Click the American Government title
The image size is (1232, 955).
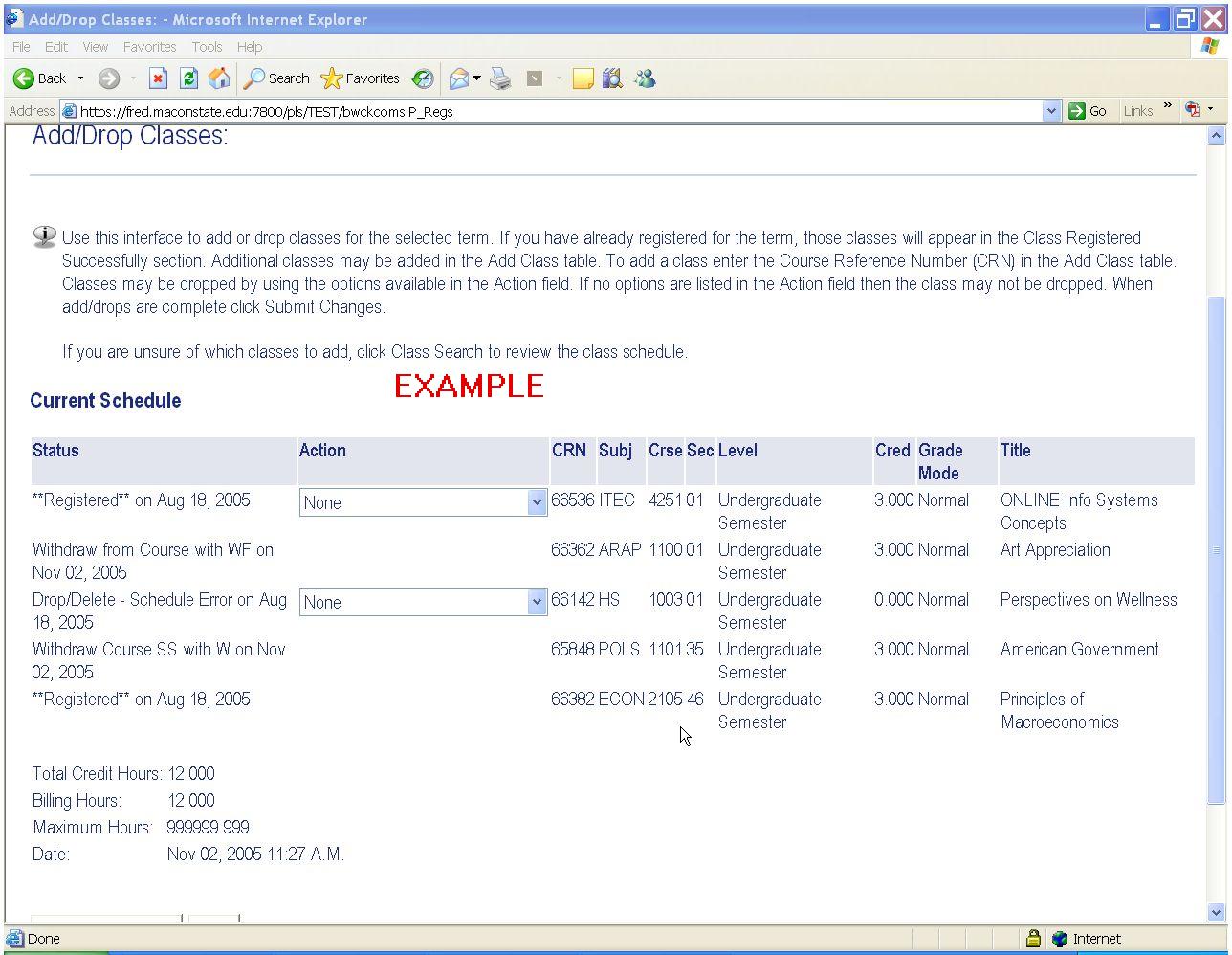click(1080, 650)
